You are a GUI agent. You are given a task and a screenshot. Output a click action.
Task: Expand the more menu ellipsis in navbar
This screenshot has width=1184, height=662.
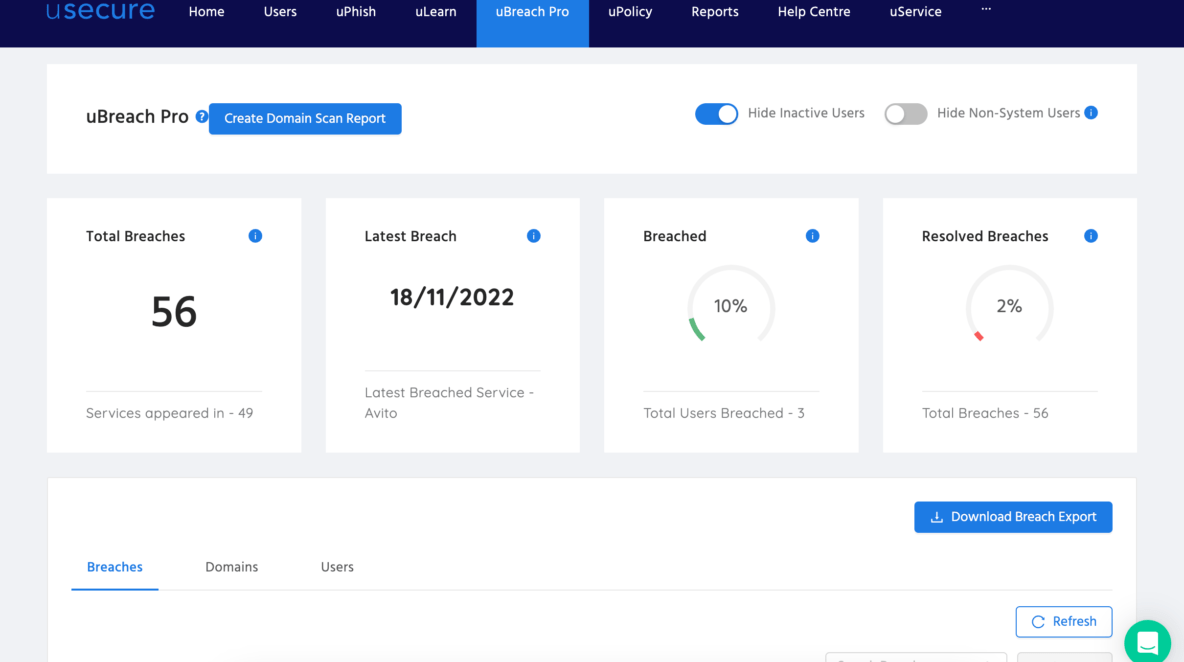[x=986, y=10]
